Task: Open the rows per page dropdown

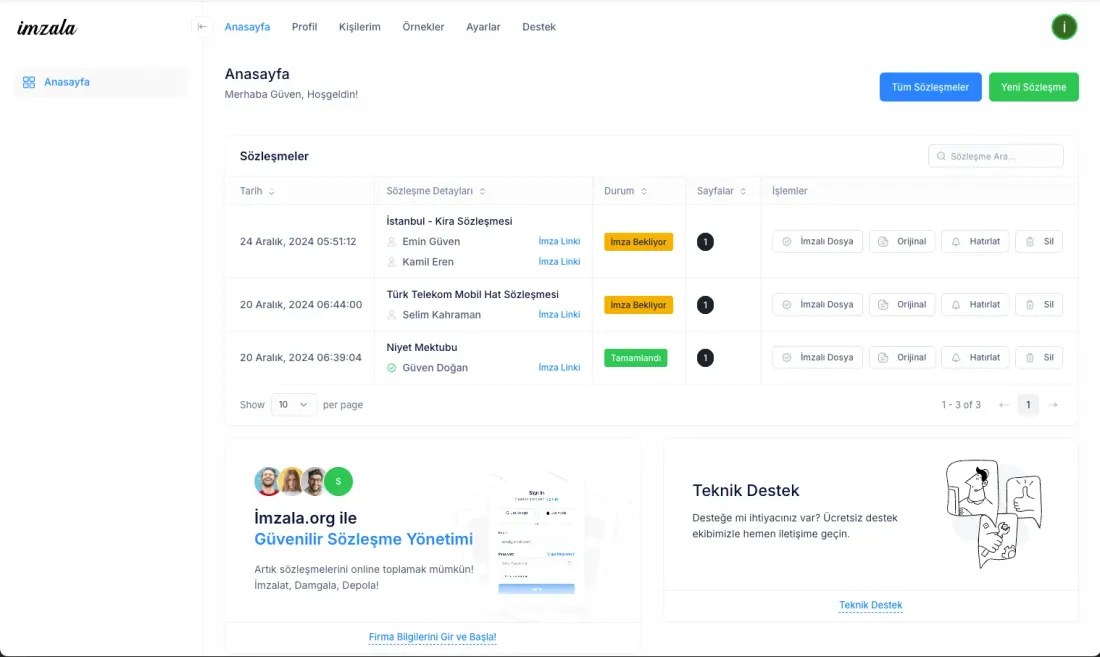Action: 294,405
